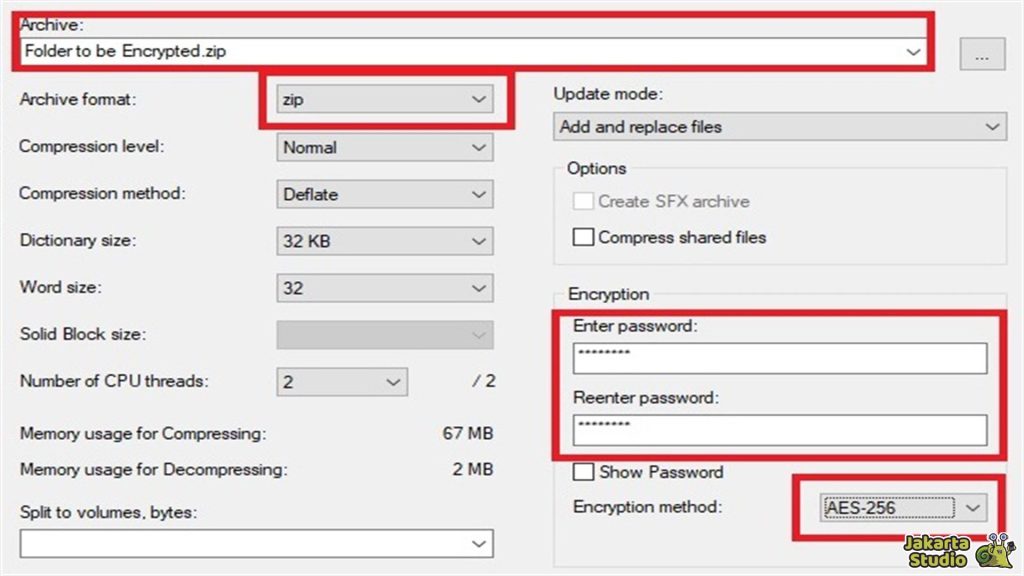Screen dimensions: 1024x576
Task: Click the browse button beside the archive name
Action: [x=983, y=54]
